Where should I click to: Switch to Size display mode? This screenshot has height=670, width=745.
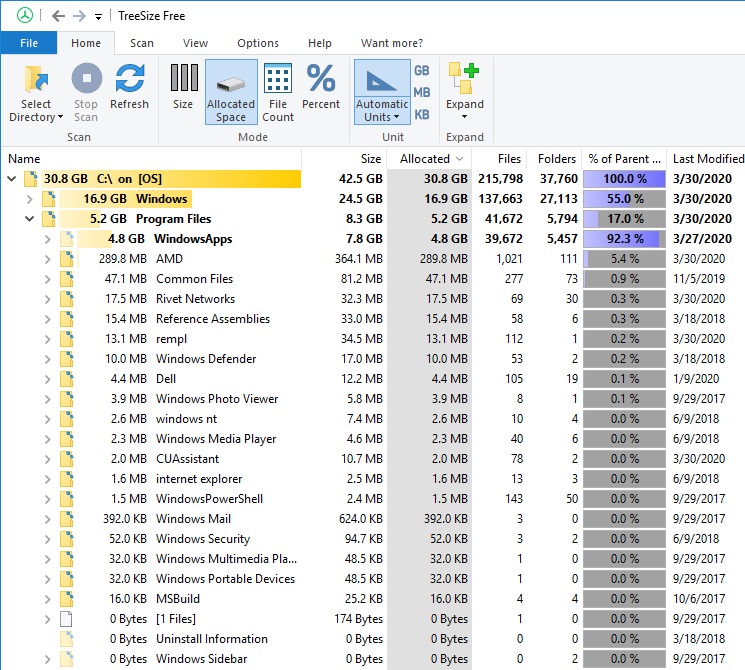click(183, 86)
